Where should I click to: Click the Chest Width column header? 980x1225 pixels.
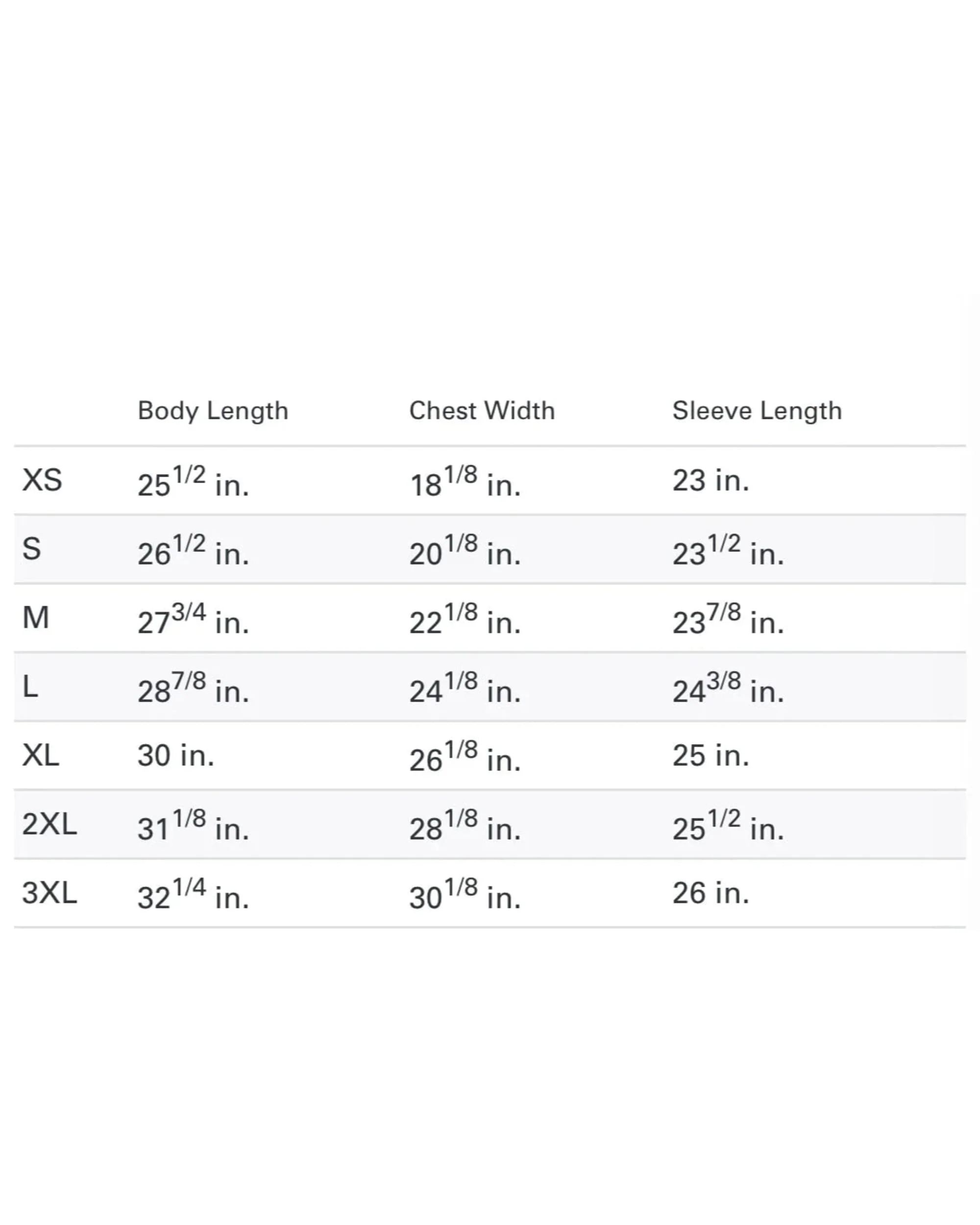pyautogui.click(x=482, y=410)
